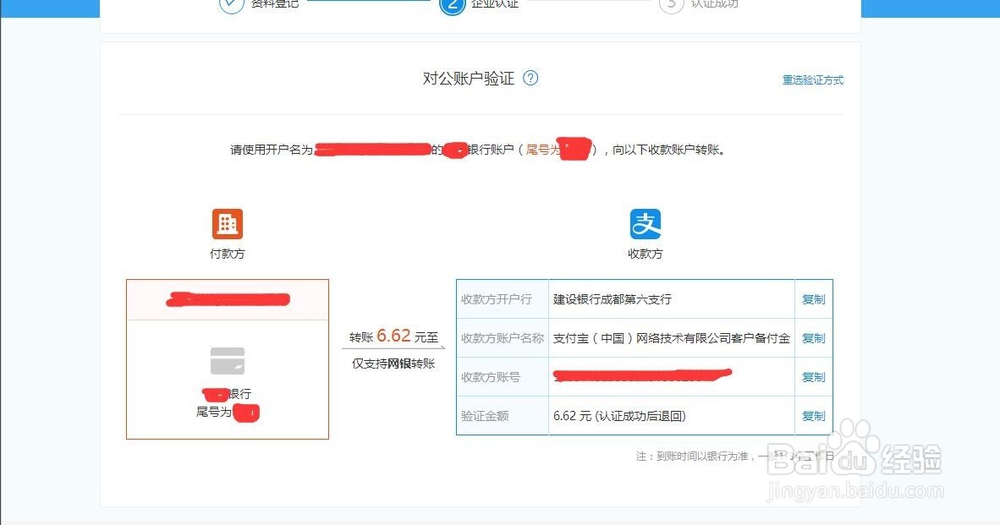Select the 企业认证 step 2 circle

(452, 4)
